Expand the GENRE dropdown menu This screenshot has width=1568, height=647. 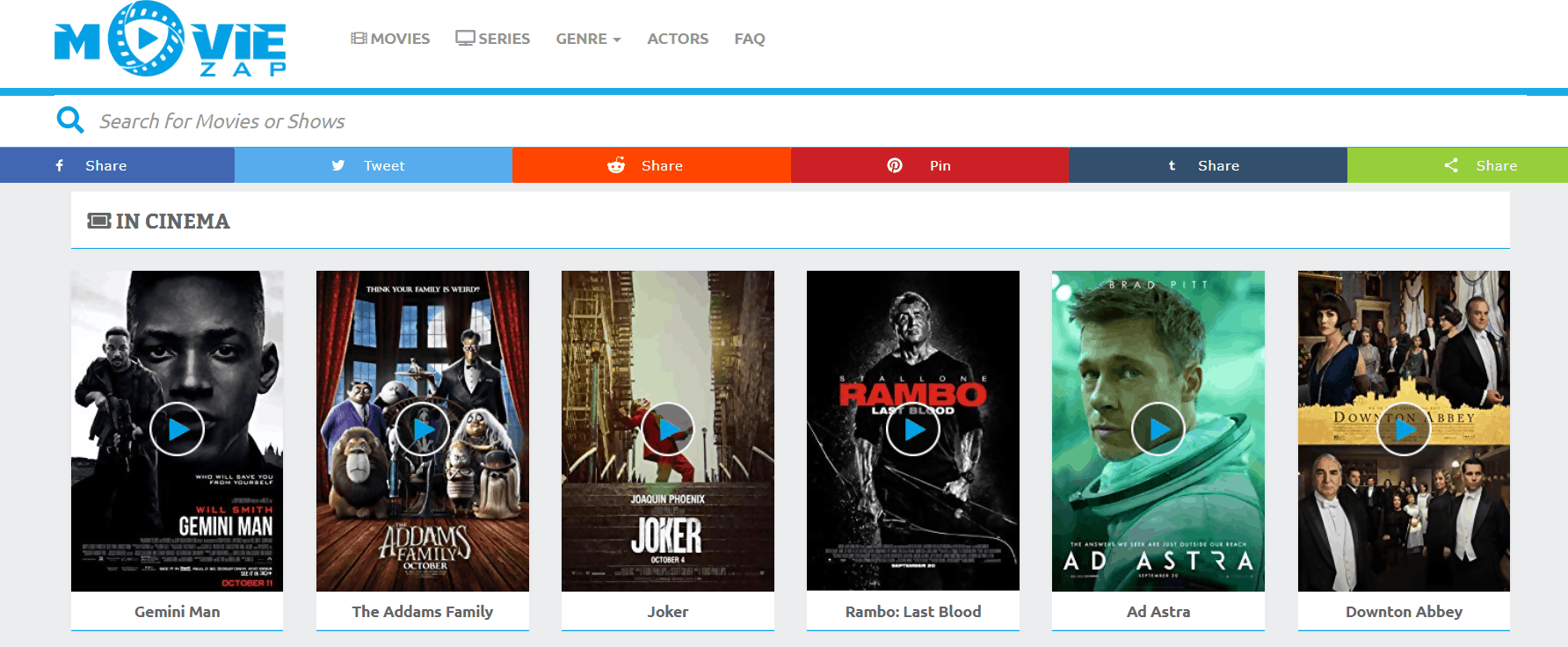point(588,39)
